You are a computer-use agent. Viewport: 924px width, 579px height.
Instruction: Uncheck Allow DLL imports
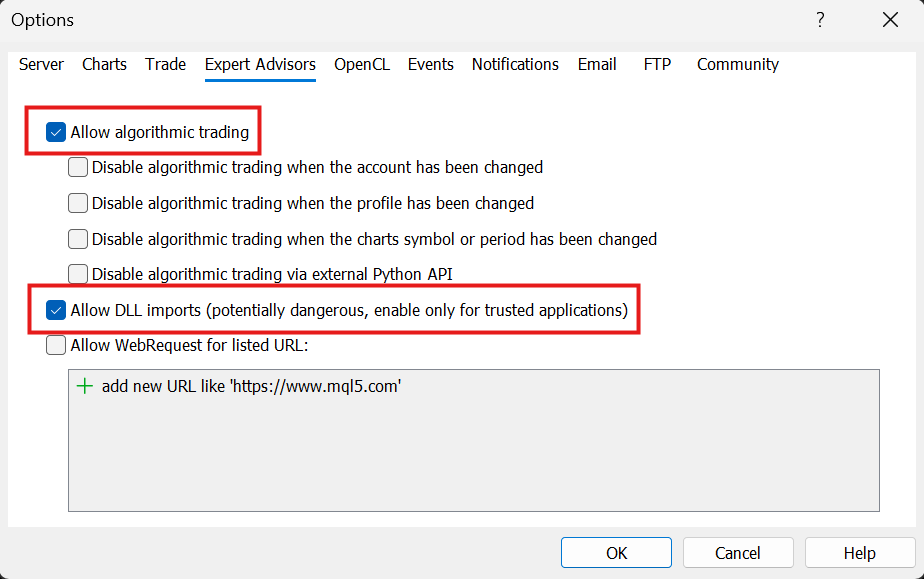tap(55, 309)
